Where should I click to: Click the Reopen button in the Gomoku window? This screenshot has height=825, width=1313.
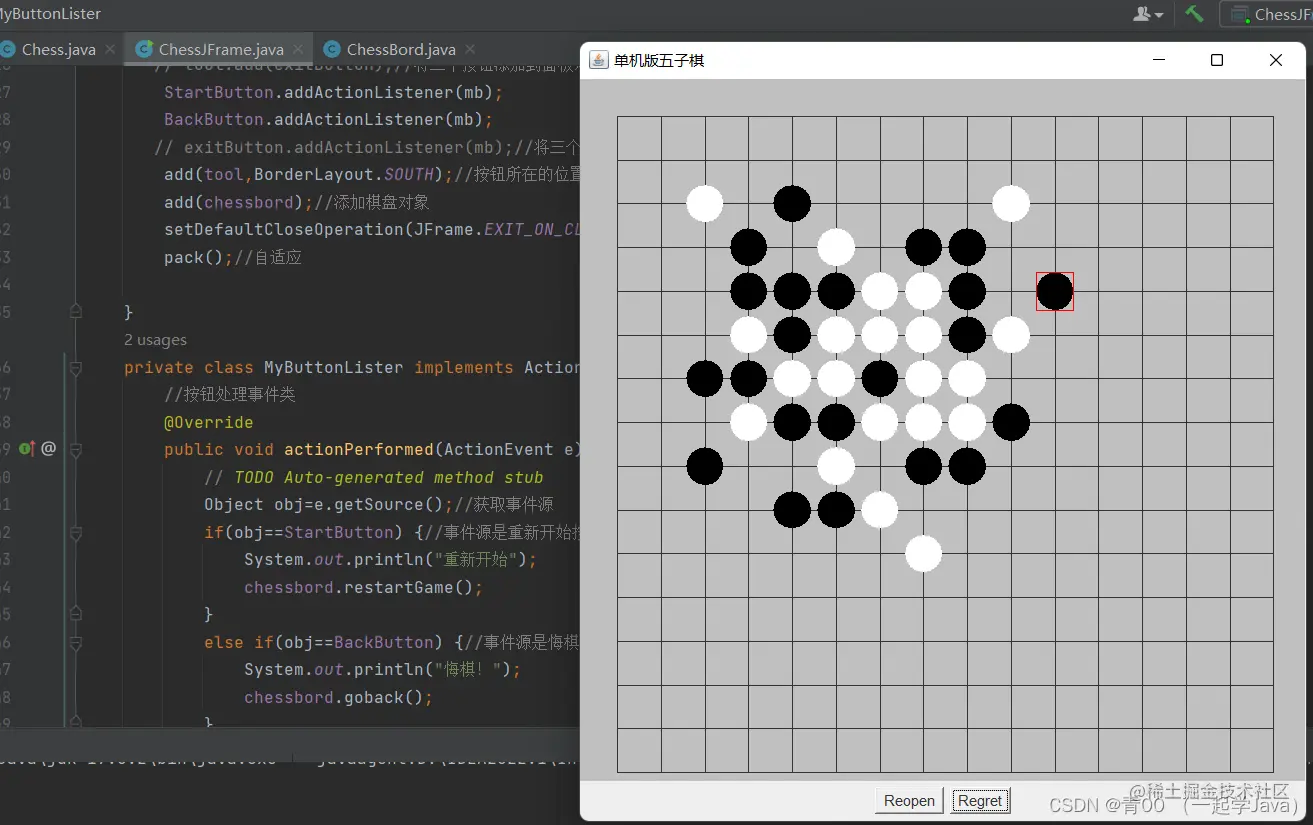coord(909,800)
